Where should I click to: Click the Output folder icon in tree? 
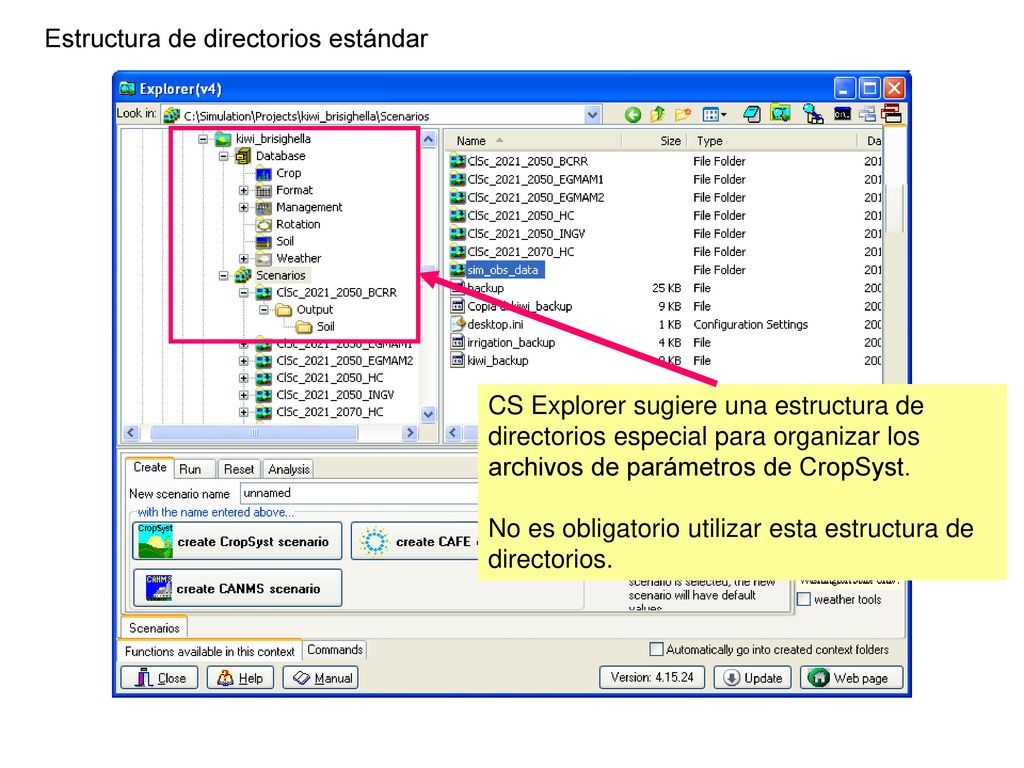click(x=283, y=310)
